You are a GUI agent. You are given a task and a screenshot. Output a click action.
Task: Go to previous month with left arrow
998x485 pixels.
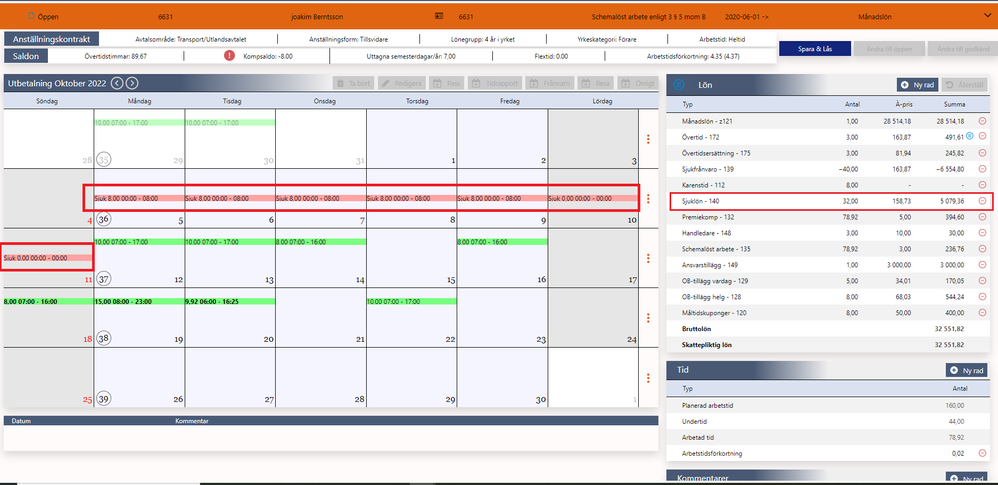(x=117, y=83)
